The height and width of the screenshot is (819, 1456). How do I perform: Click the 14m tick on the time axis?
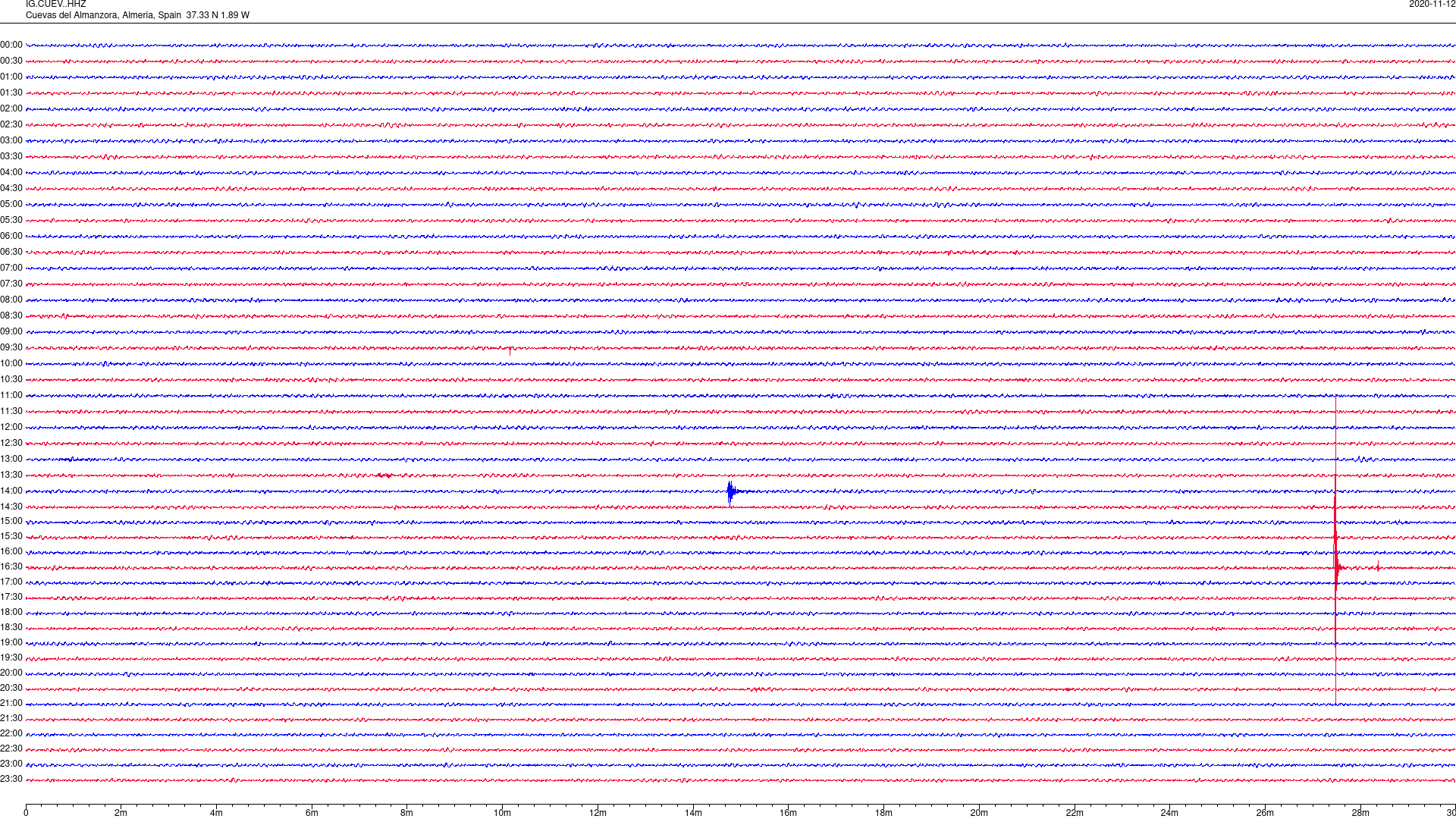coord(693,813)
